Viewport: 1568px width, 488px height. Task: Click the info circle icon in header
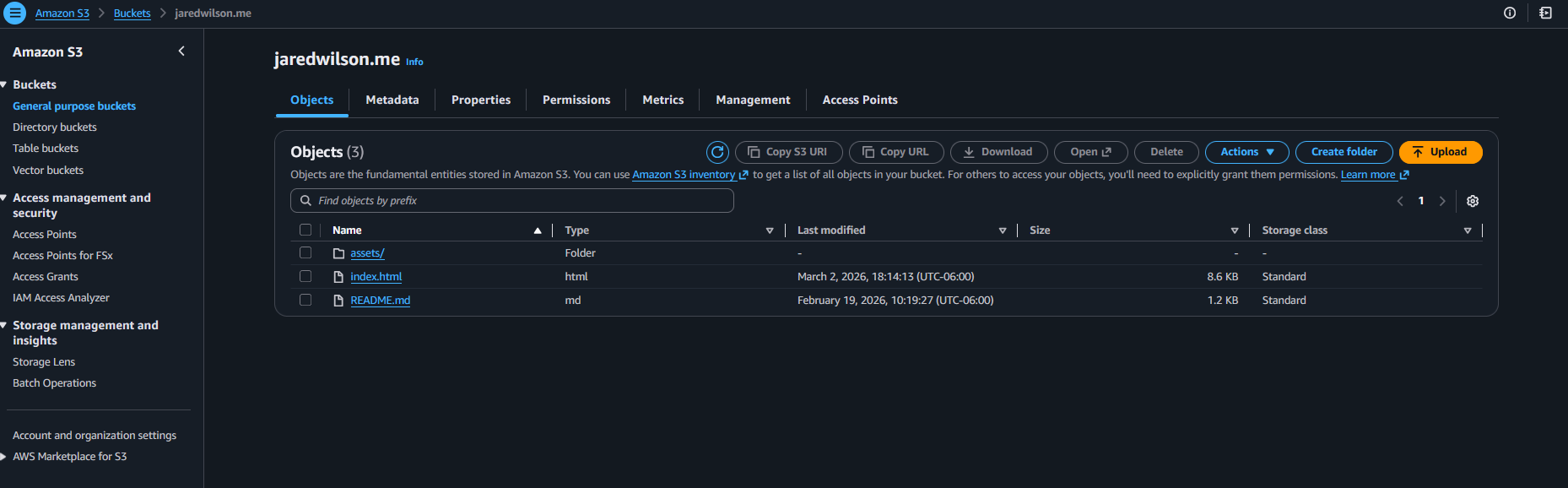(1510, 14)
